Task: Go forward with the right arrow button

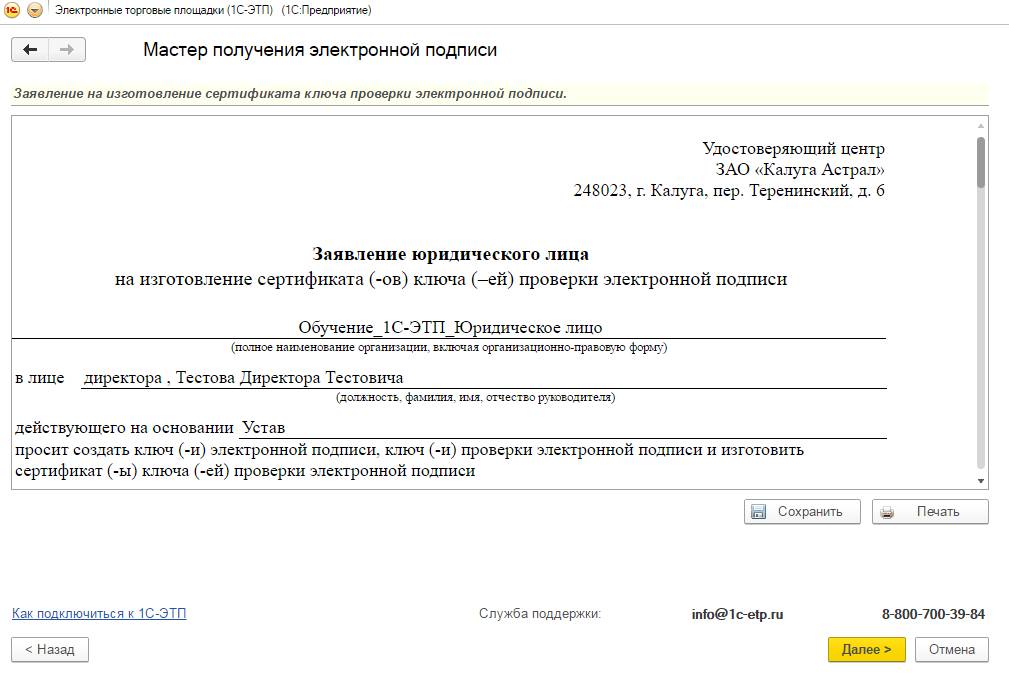Action: tap(67, 50)
